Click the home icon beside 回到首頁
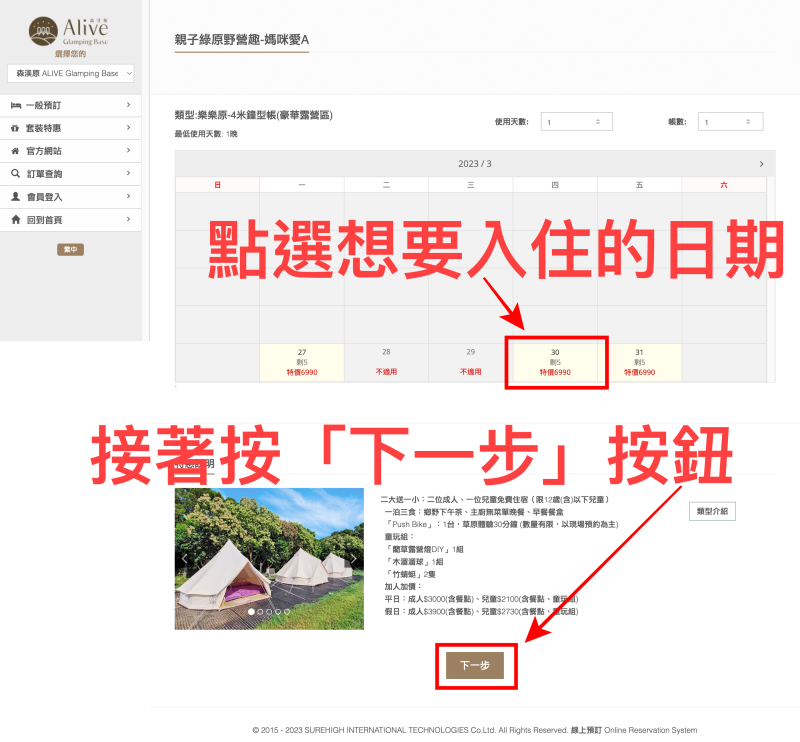800x742 pixels. [x=15, y=220]
